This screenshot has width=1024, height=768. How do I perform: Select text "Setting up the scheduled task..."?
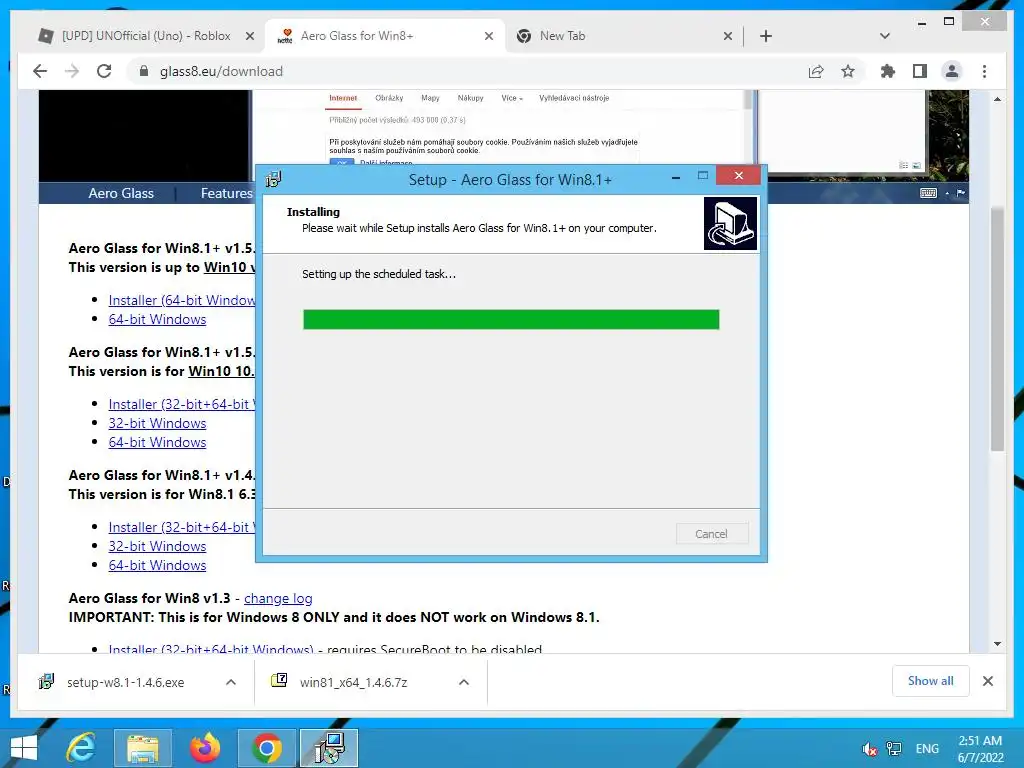pyautogui.click(x=379, y=274)
